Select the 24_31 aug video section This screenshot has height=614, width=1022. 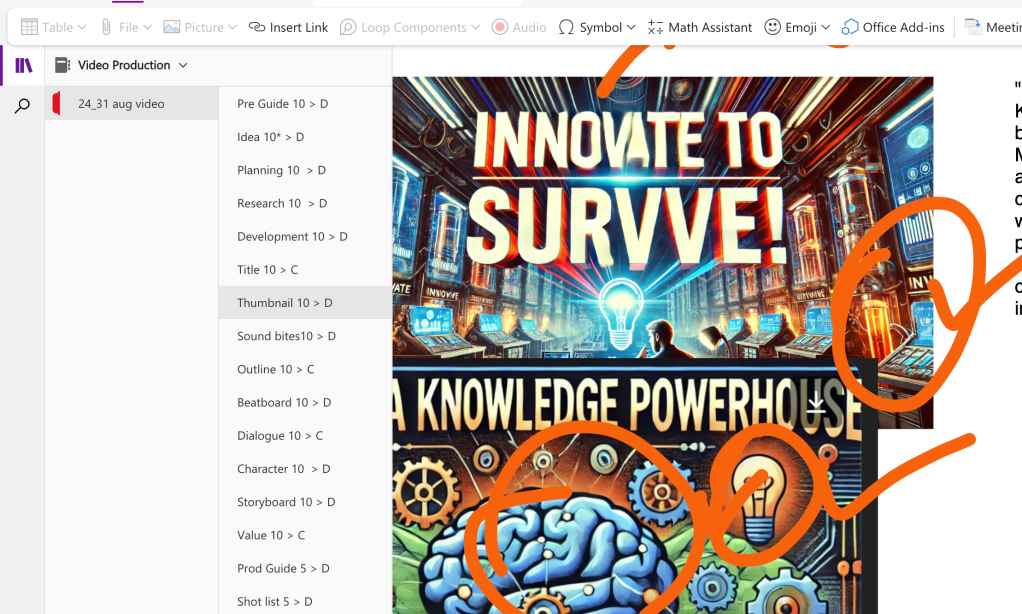[132, 104]
